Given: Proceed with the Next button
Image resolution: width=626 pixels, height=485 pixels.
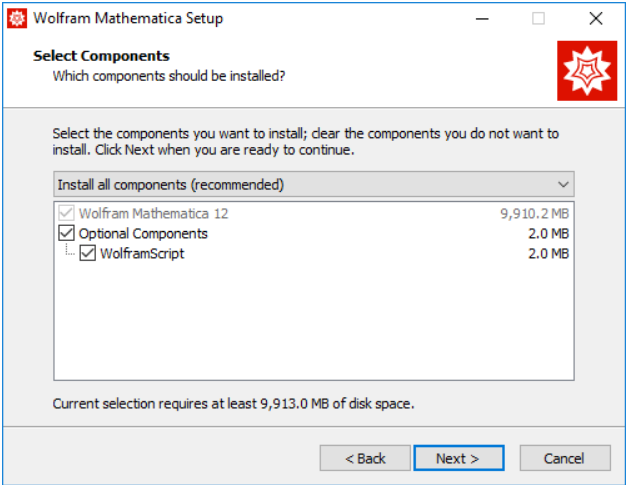Looking at the screenshot, I should (x=457, y=458).
